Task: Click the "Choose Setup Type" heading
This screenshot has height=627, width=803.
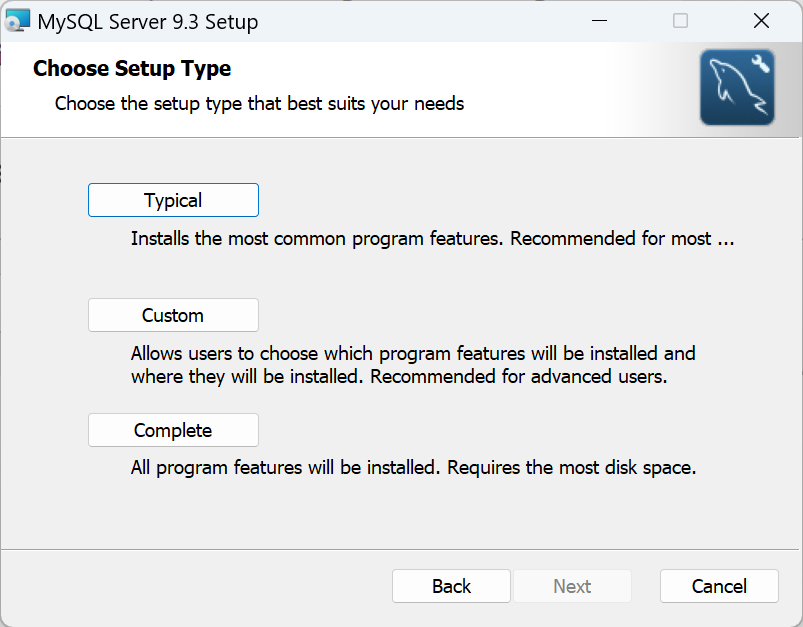Action: 132,69
